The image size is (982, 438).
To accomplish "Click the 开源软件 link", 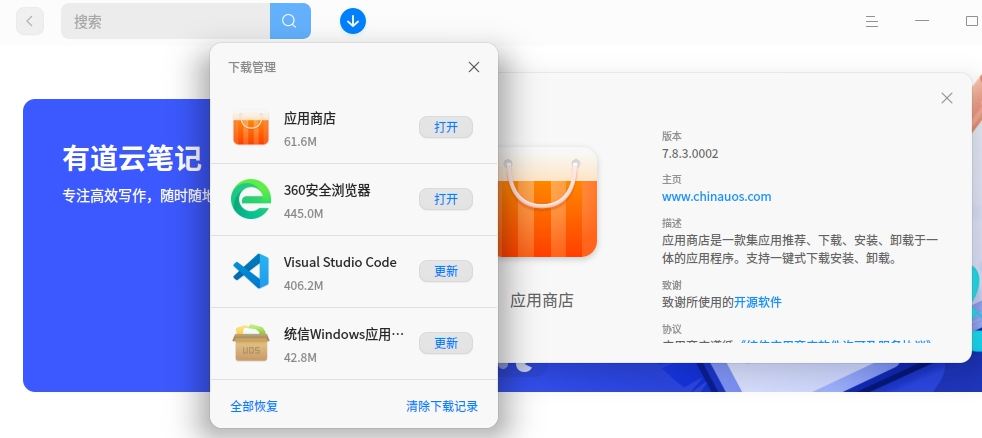I will [x=758, y=302].
